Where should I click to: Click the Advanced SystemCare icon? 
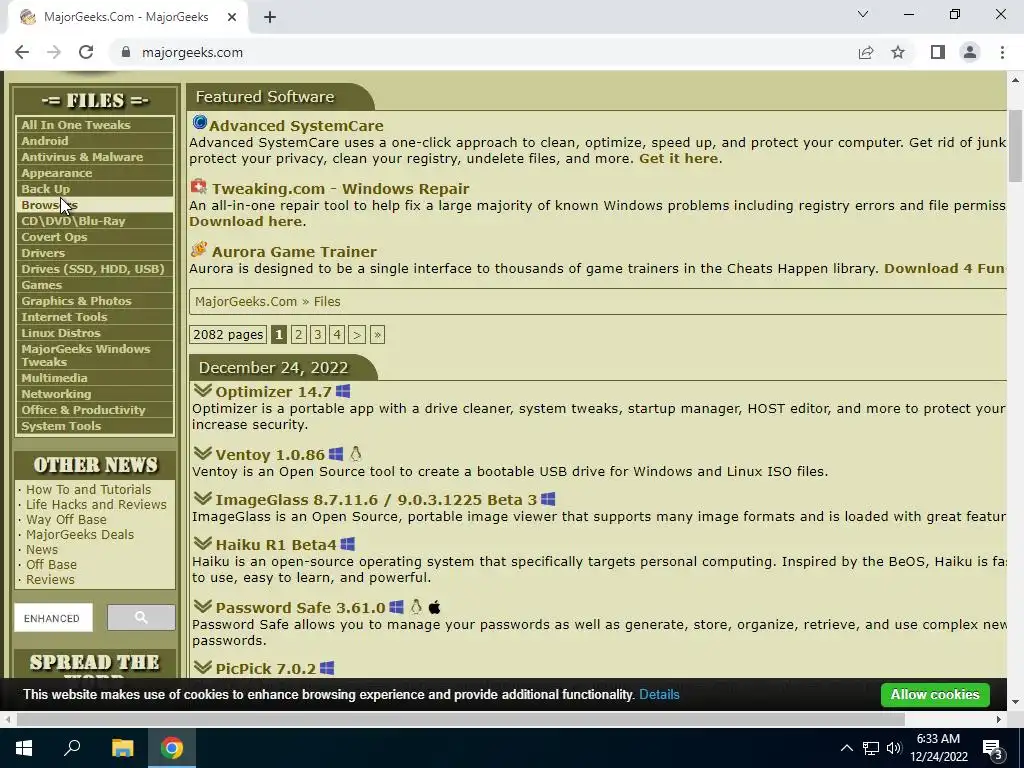(200, 123)
